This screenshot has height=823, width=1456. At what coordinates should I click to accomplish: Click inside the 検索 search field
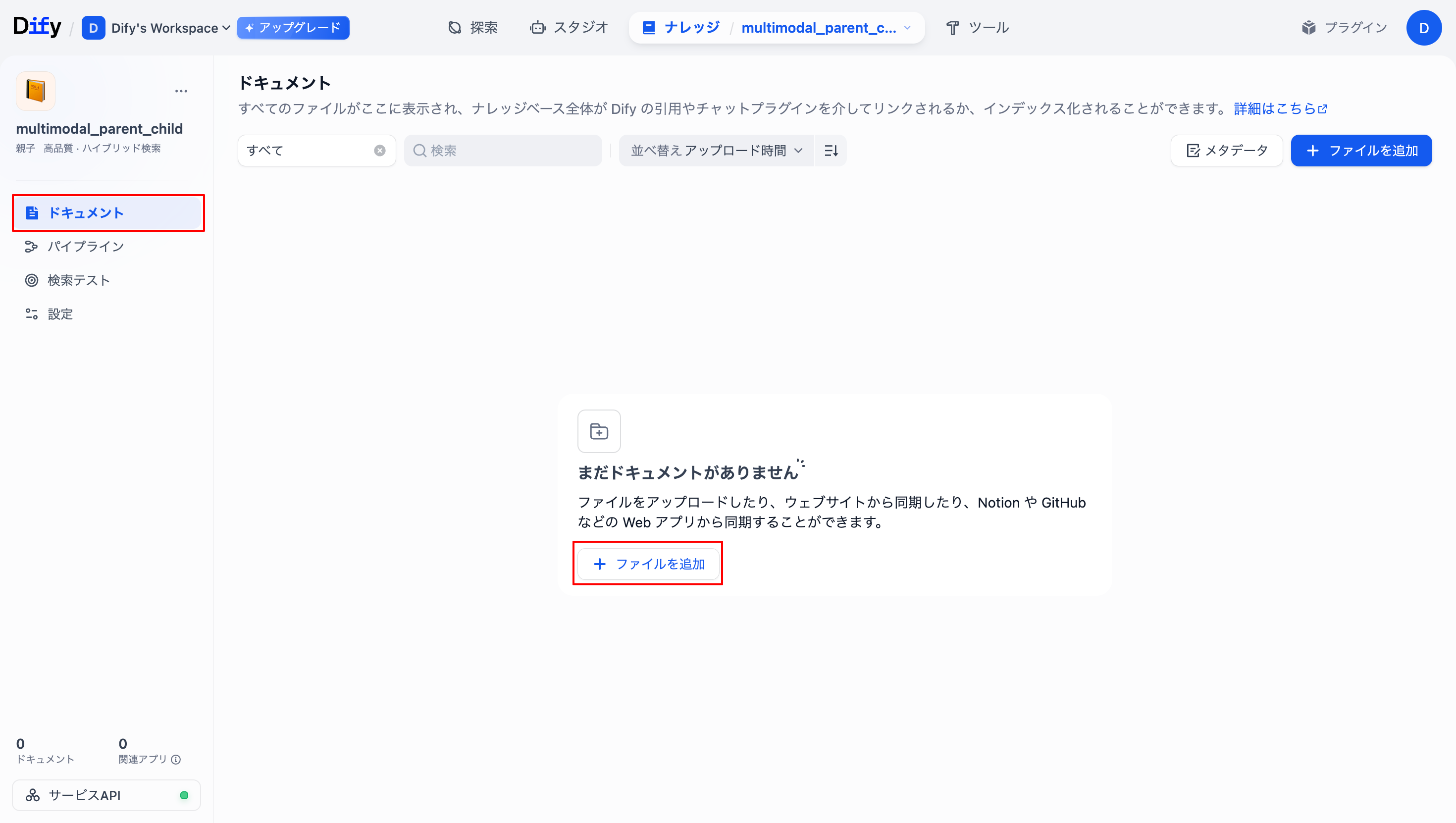(x=503, y=151)
